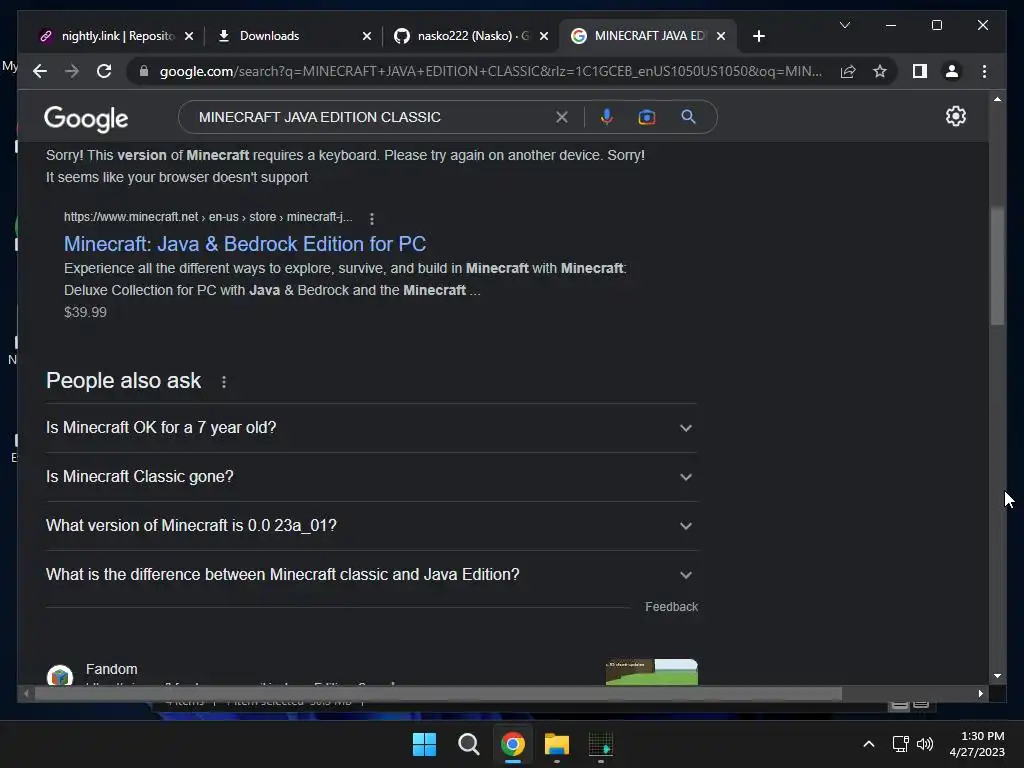
Task: Open the Fandom result thumbnail image
Action: point(652,672)
